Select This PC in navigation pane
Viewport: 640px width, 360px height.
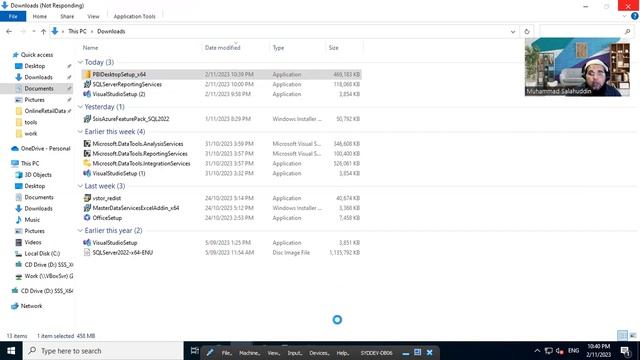[x=30, y=163]
